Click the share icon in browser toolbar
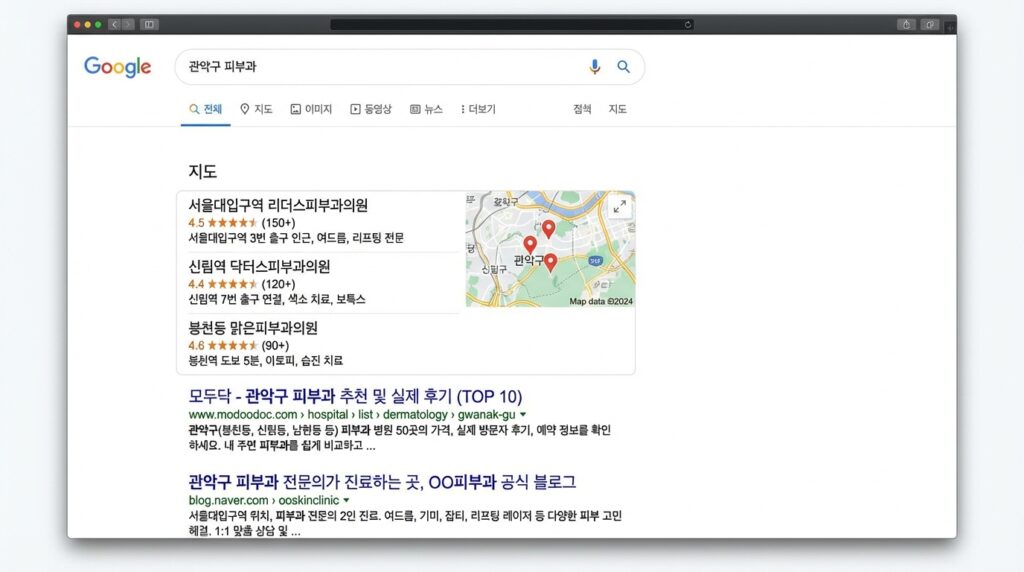Screen dimensions: 1024x572 [906, 25]
